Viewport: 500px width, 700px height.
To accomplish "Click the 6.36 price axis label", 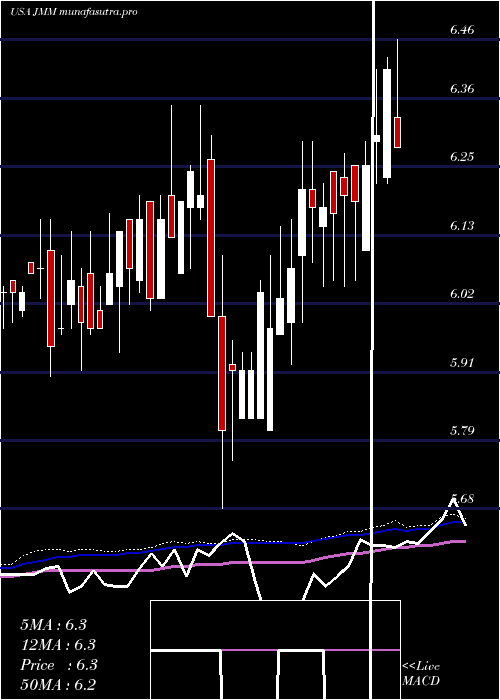I will click(462, 89).
